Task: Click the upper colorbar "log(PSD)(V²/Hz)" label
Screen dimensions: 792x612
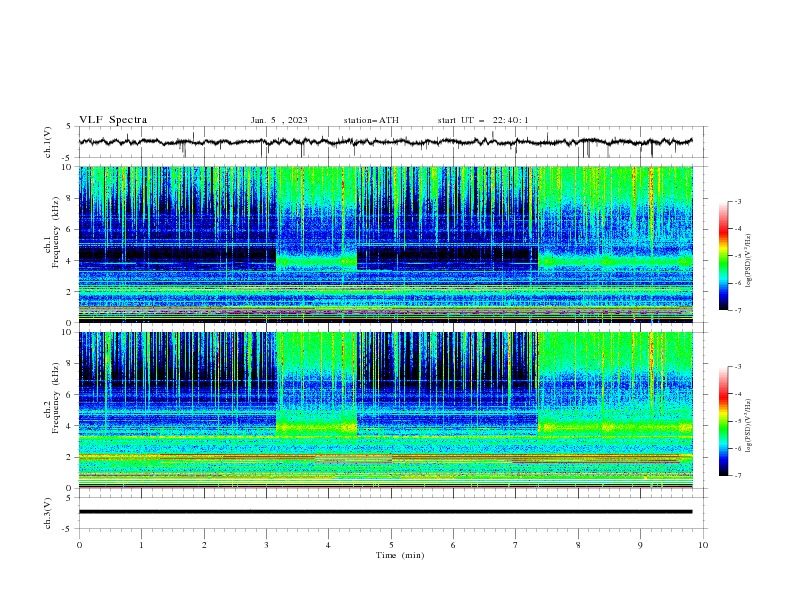Action: (748, 261)
